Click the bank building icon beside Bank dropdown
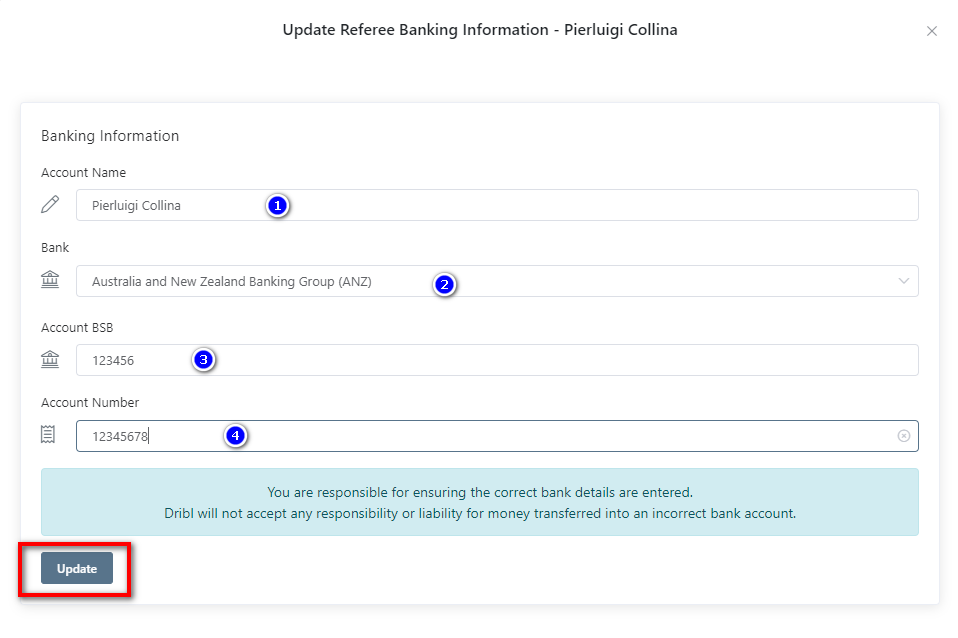The height and width of the screenshot is (638, 958). 50,281
